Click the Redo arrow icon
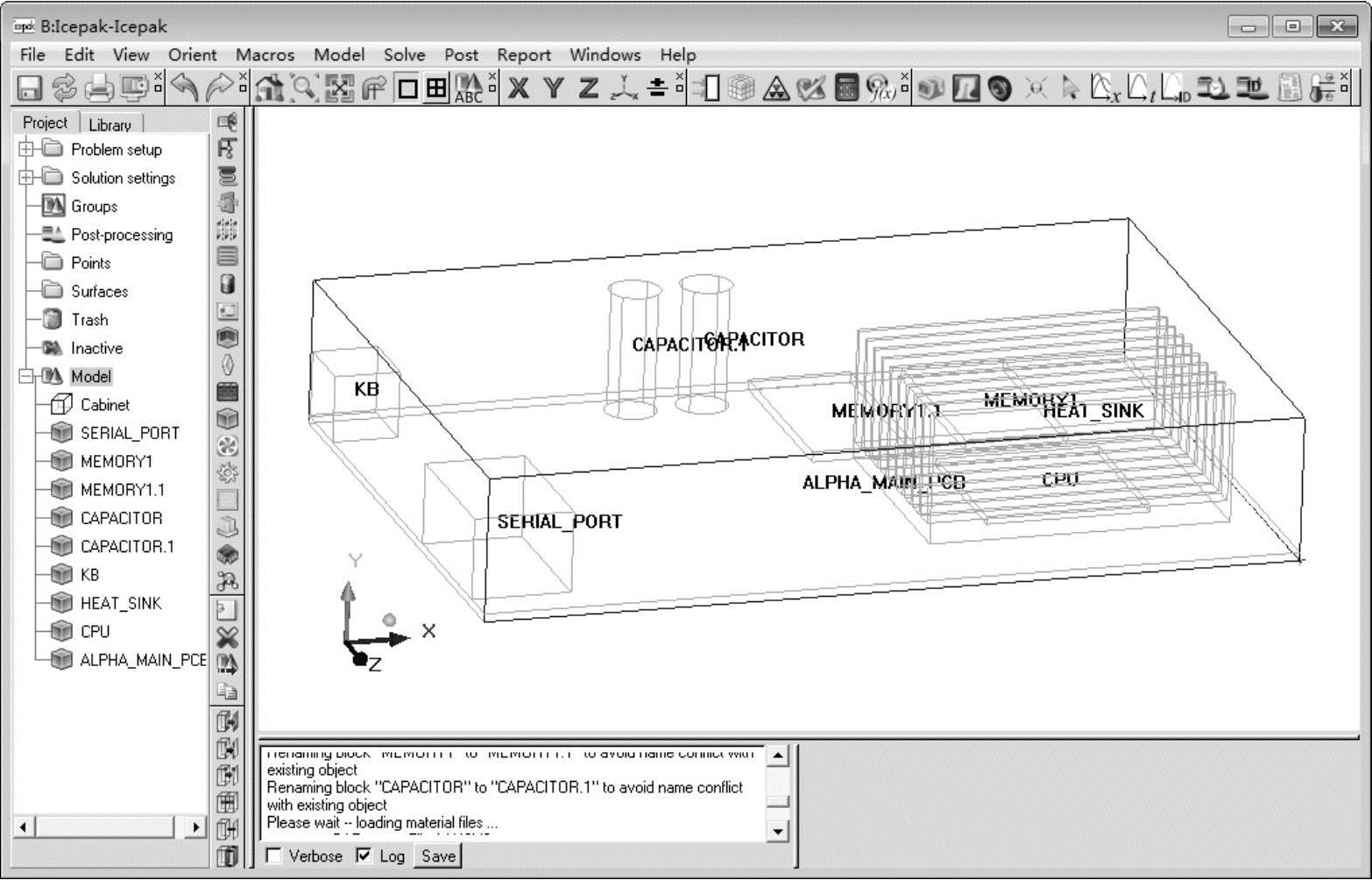The width and height of the screenshot is (1372, 880). coord(219,88)
